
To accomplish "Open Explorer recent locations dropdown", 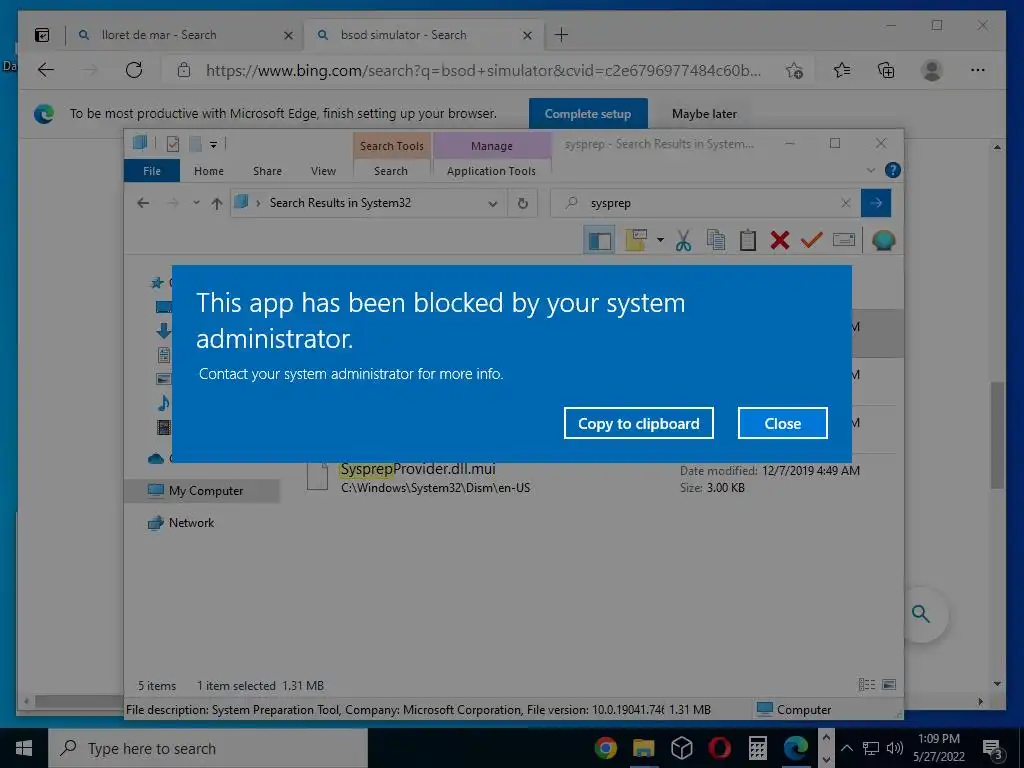I will click(196, 203).
